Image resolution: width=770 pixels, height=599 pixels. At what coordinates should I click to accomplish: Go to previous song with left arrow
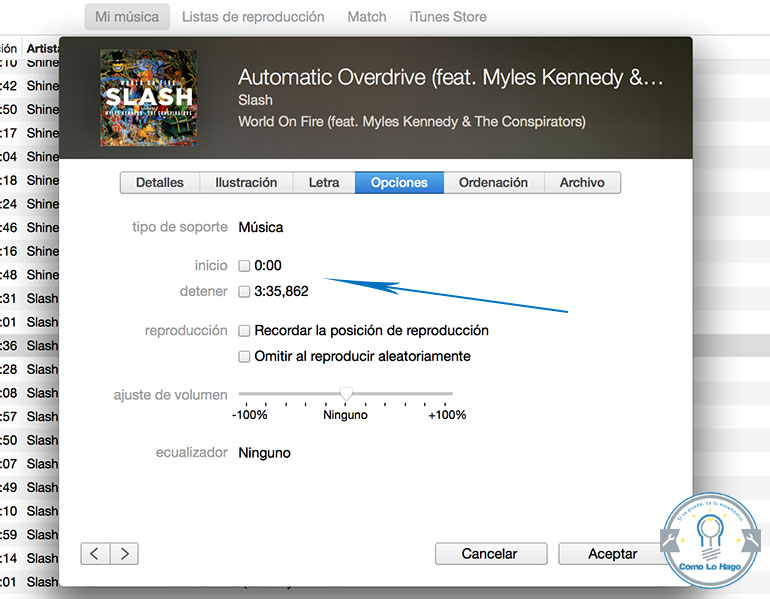95,554
